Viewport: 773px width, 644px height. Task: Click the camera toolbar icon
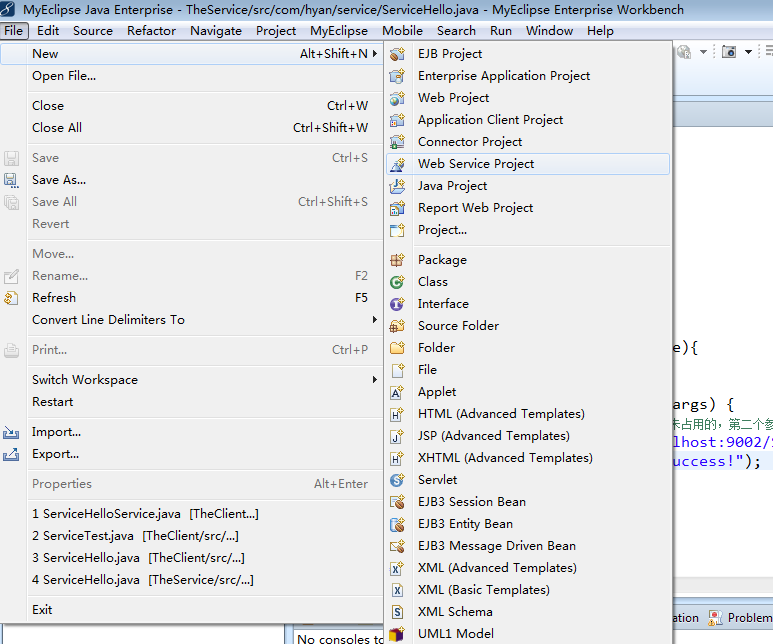click(729, 51)
